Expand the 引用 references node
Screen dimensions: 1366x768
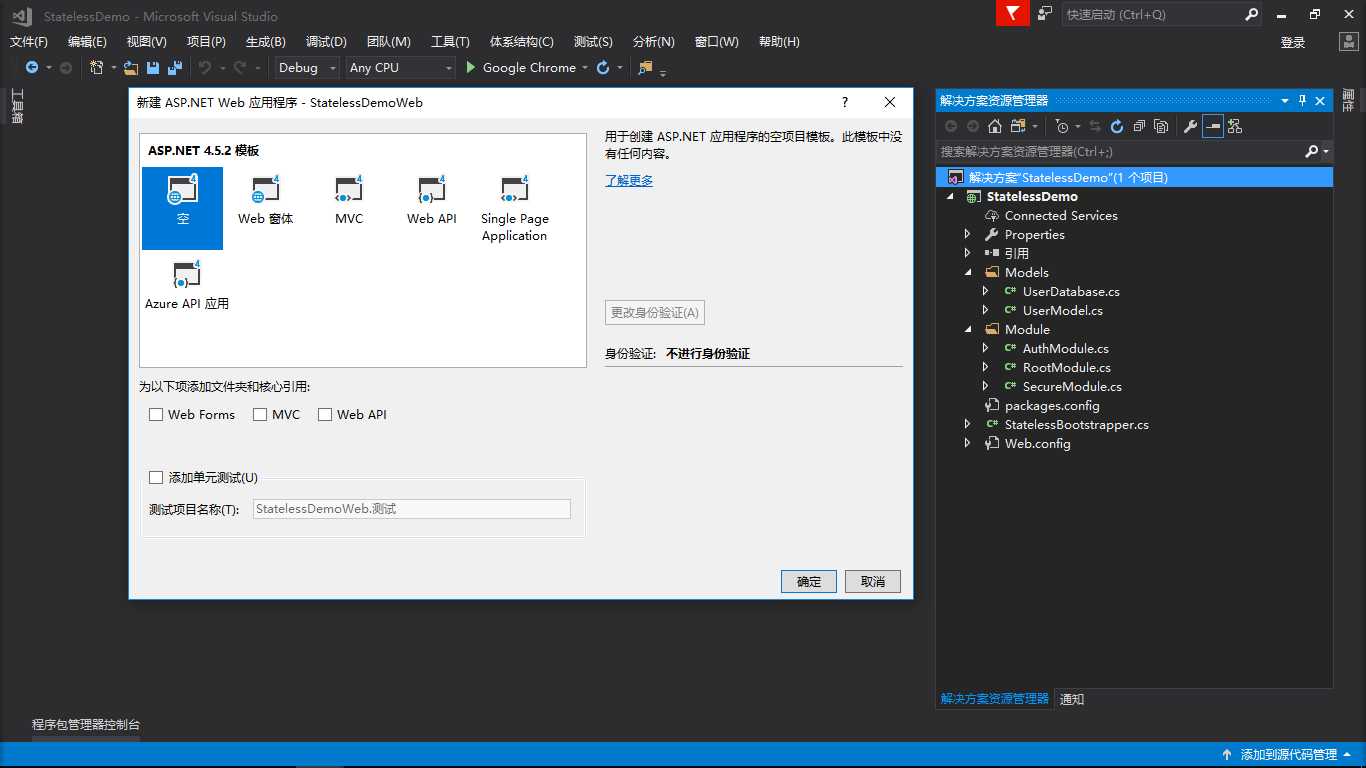tap(967, 253)
